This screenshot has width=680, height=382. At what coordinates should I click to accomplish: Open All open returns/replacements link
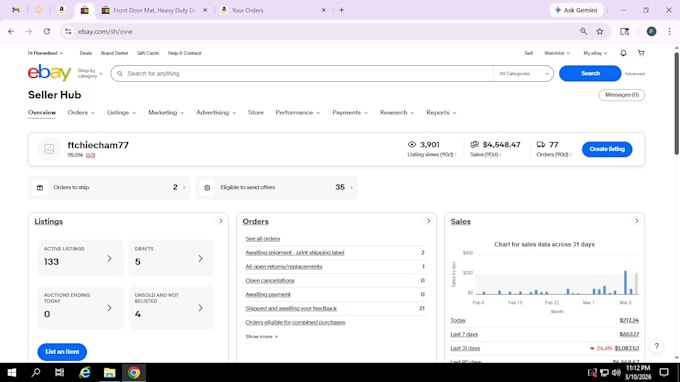point(284,267)
